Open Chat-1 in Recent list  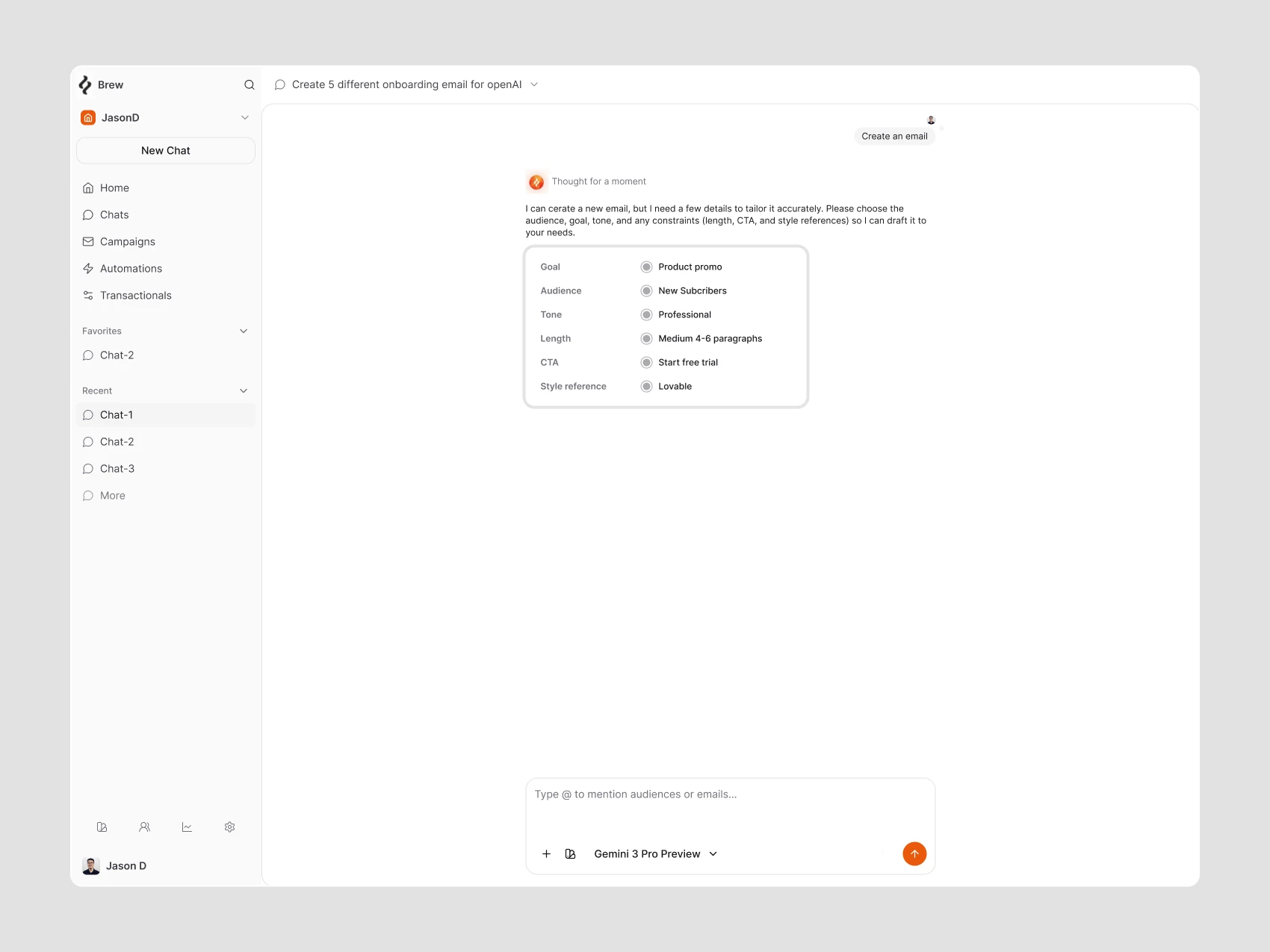[166, 415]
